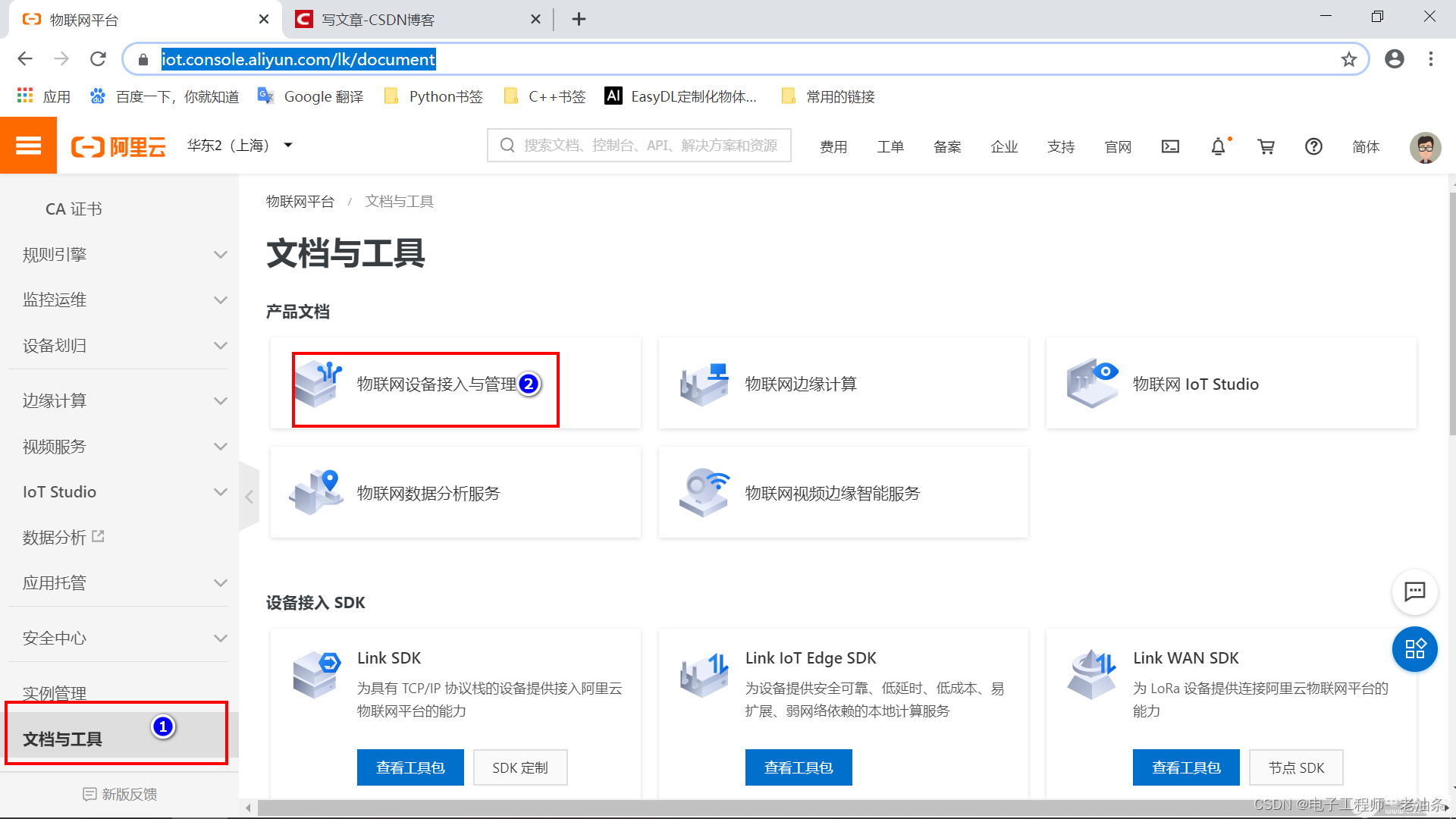
Task: Open the Aliyun hamburger menu
Action: point(28,146)
